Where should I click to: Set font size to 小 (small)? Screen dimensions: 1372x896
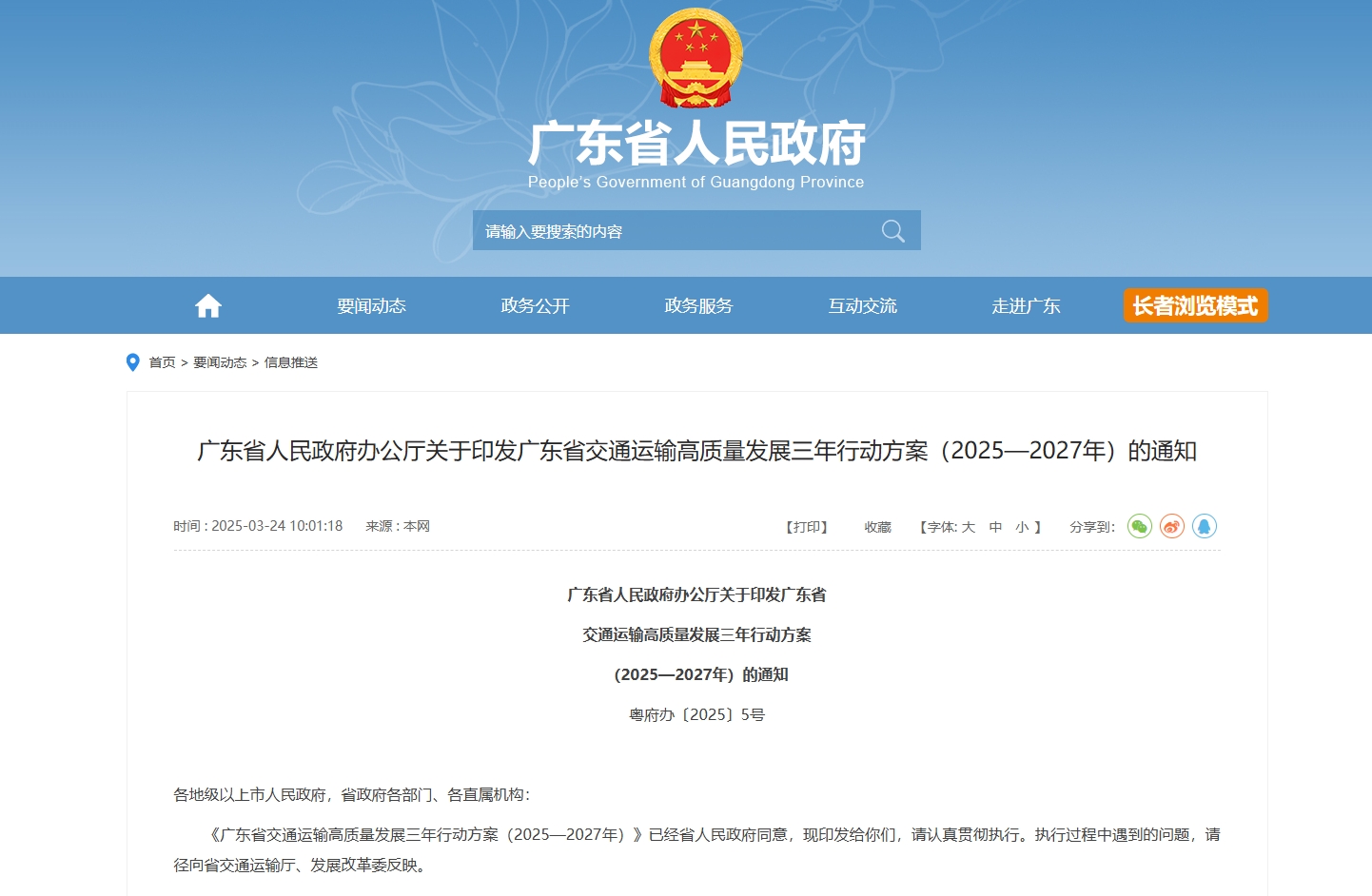coord(1022,527)
